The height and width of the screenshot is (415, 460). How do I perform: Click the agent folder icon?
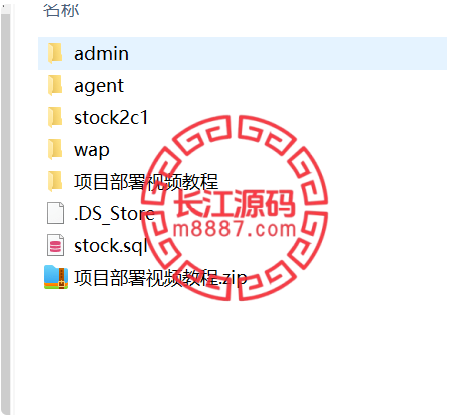[x=55, y=85]
